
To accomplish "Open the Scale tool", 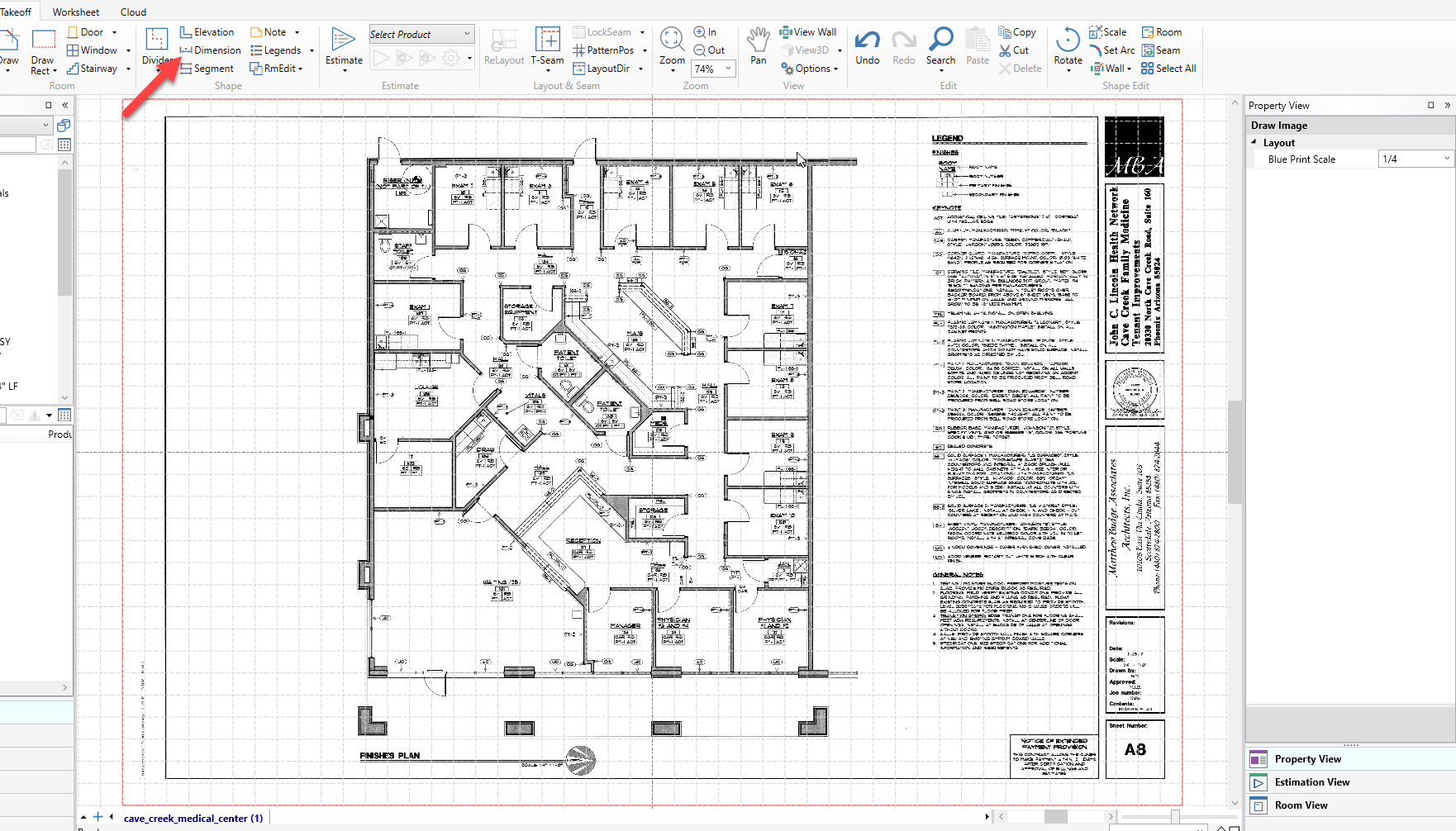I will click(x=1107, y=32).
